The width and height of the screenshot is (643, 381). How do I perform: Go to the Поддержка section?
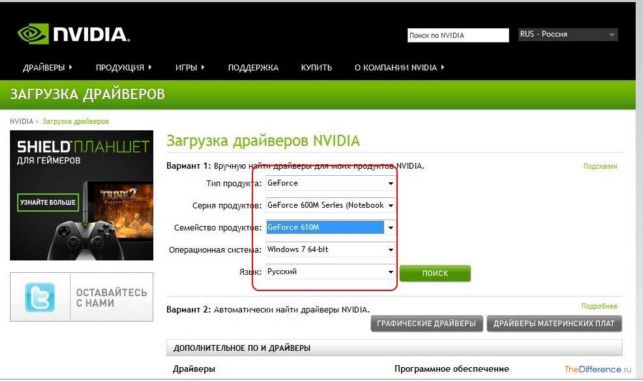pos(253,67)
